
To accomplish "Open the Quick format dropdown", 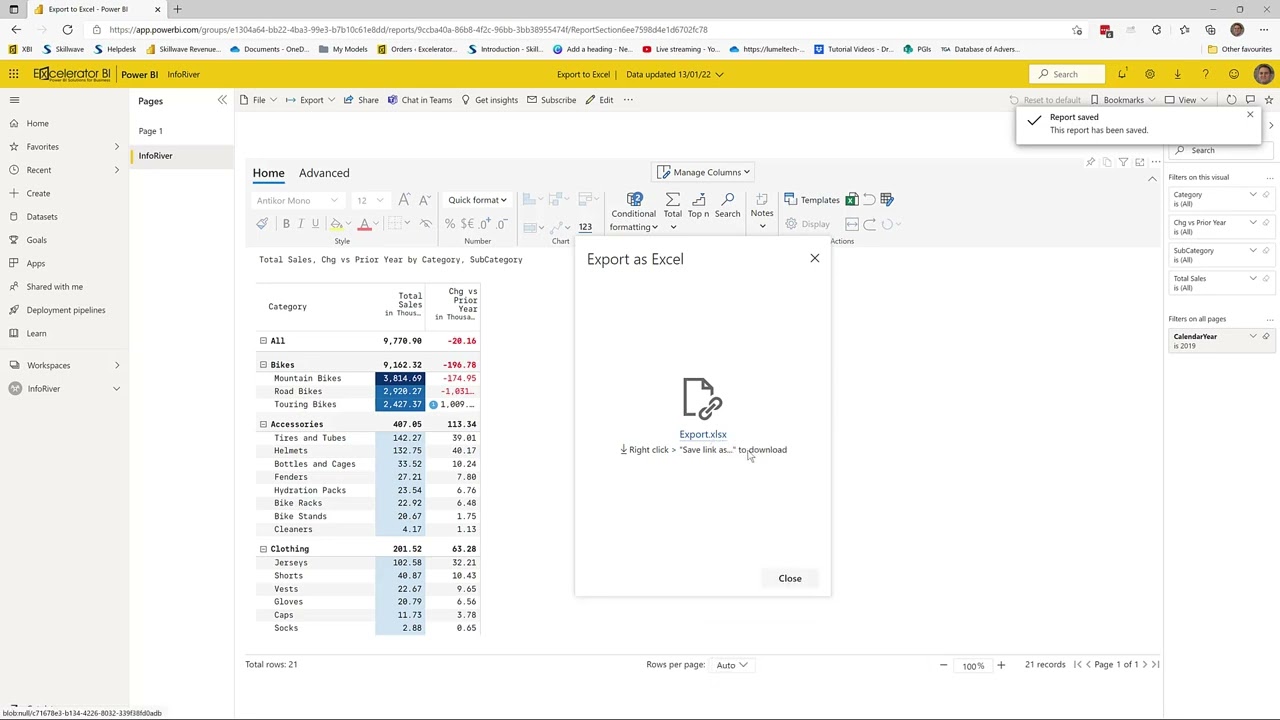I will pyautogui.click(x=477, y=200).
